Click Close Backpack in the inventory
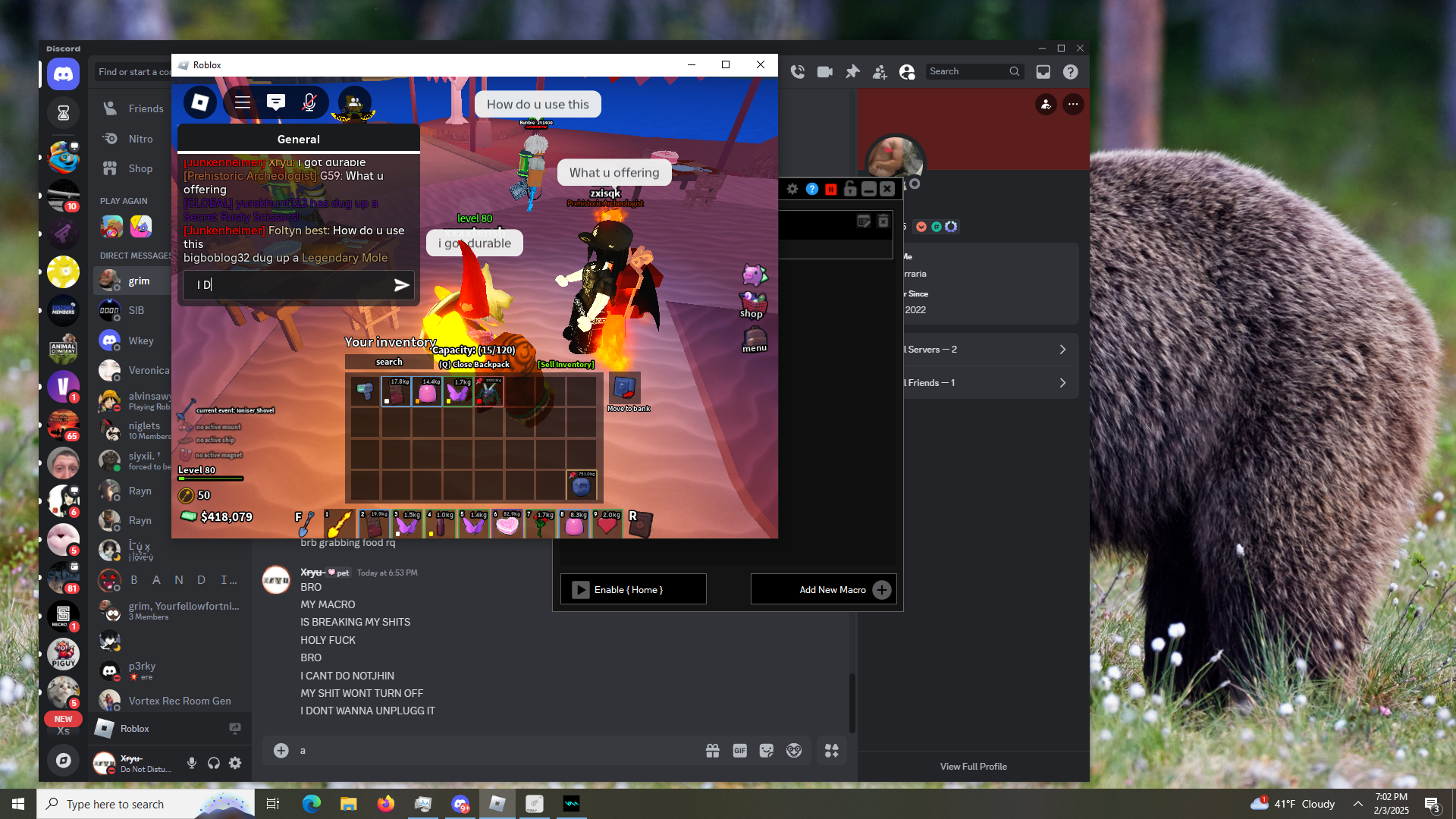This screenshot has width=1456, height=819. tap(475, 365)
